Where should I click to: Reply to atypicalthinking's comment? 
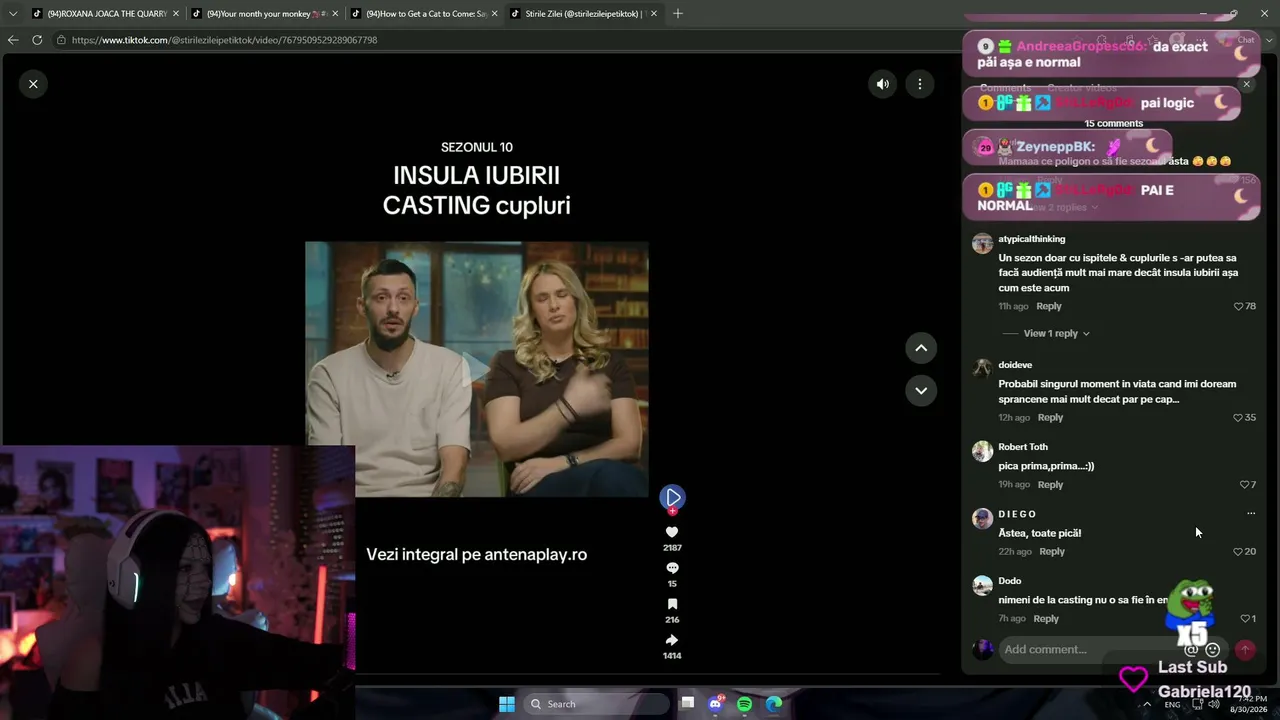pos(1049,306)
